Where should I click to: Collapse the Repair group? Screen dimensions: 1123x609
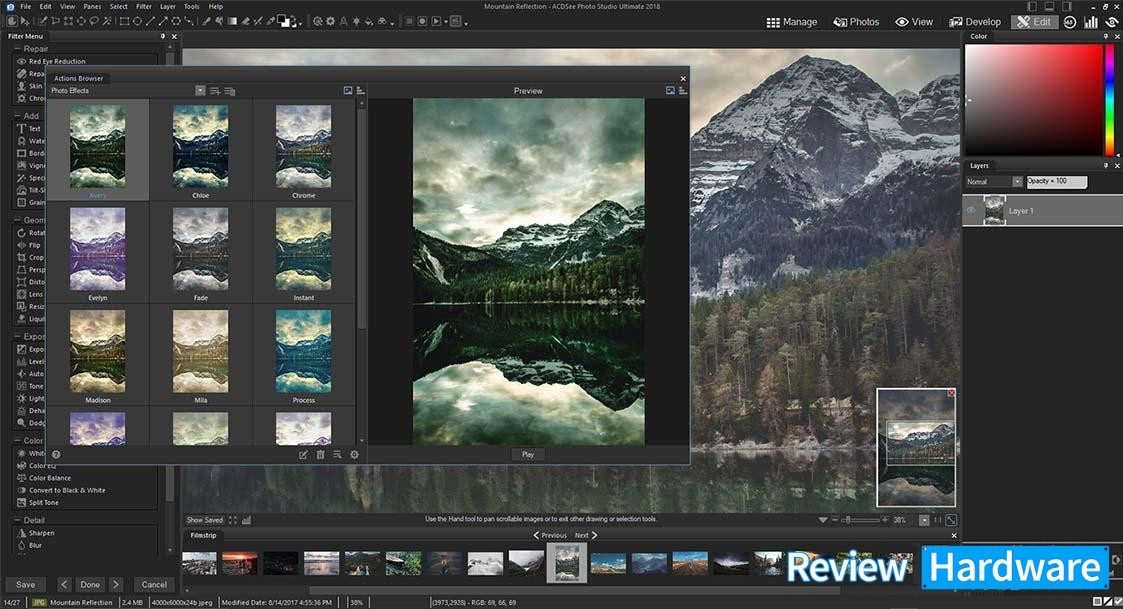pos(17,49)
